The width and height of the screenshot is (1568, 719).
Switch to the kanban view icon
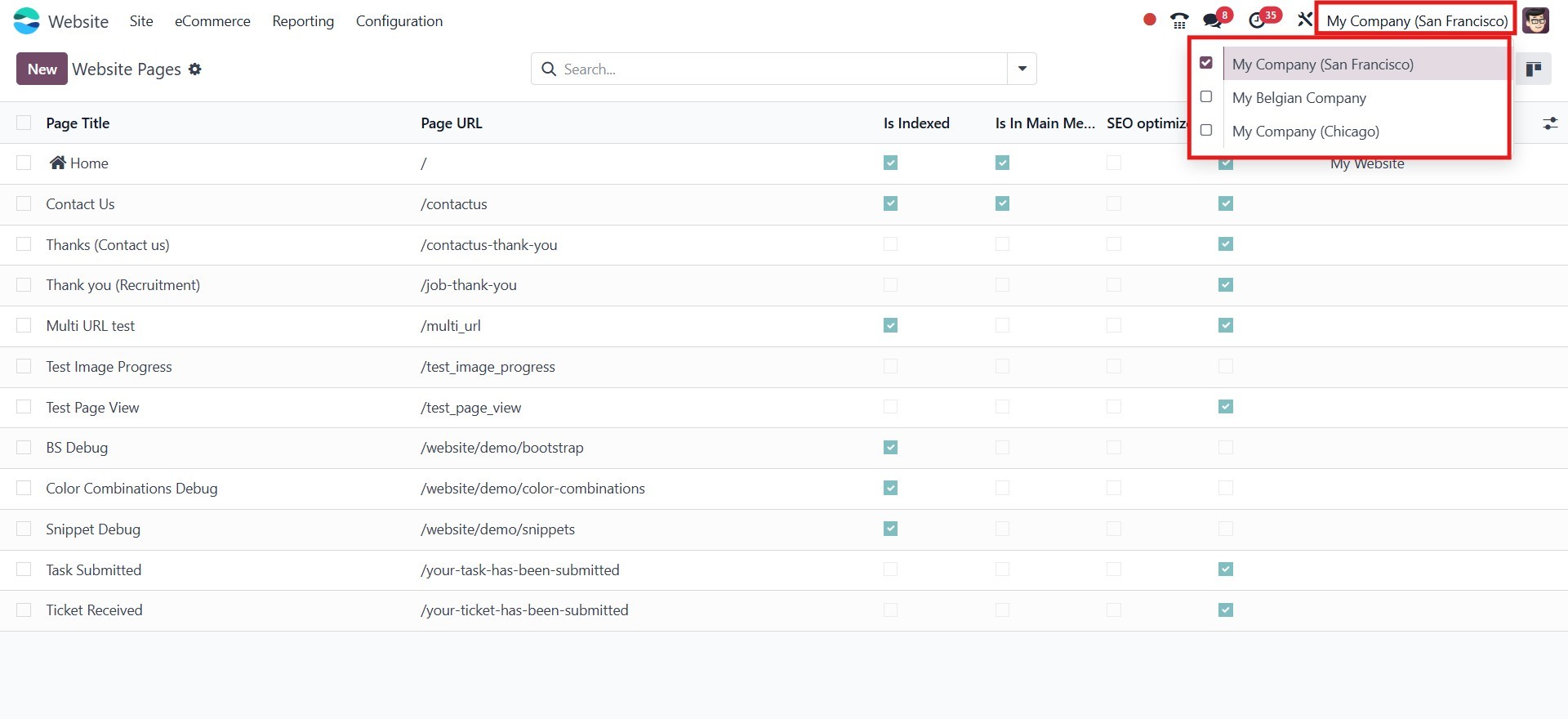1533,69
